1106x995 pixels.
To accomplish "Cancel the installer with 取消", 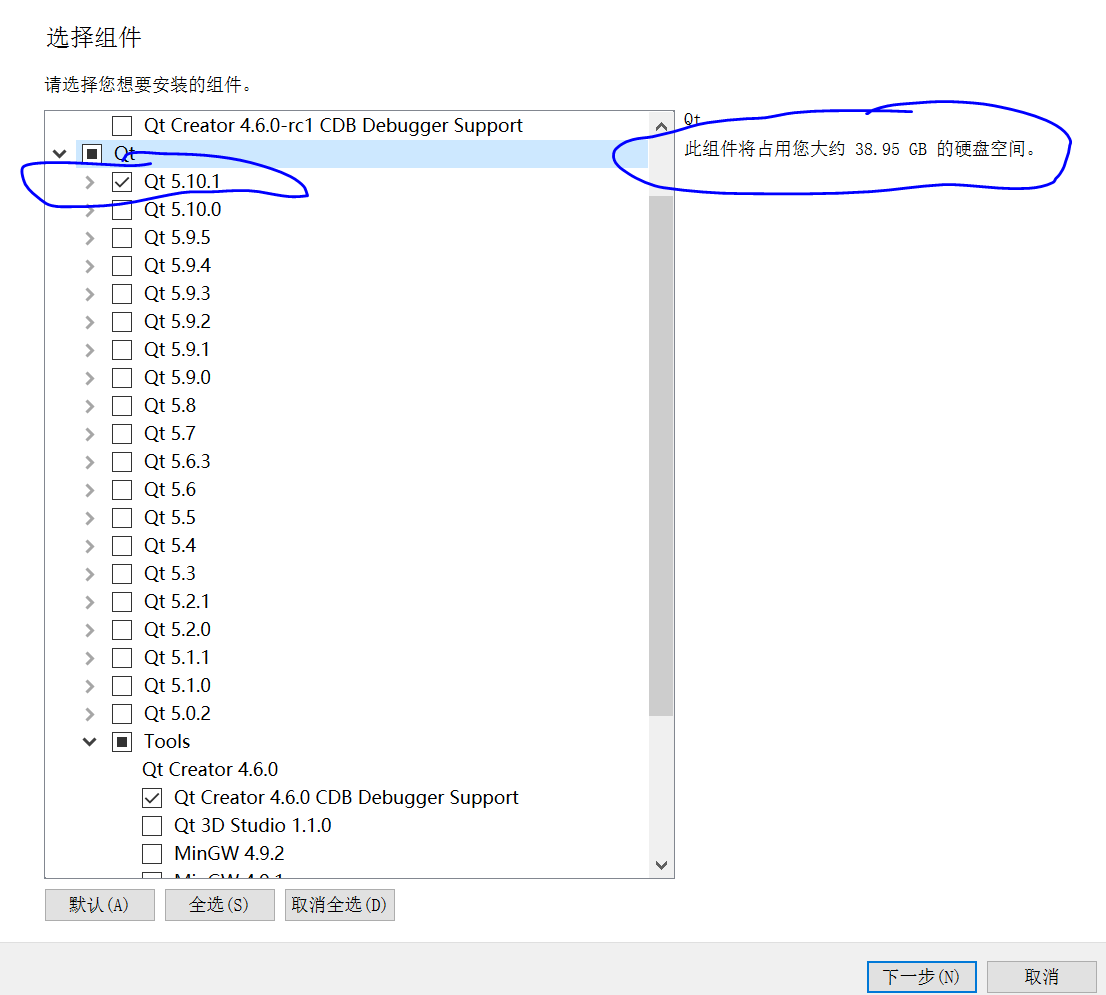I will tap(1041, 977).
